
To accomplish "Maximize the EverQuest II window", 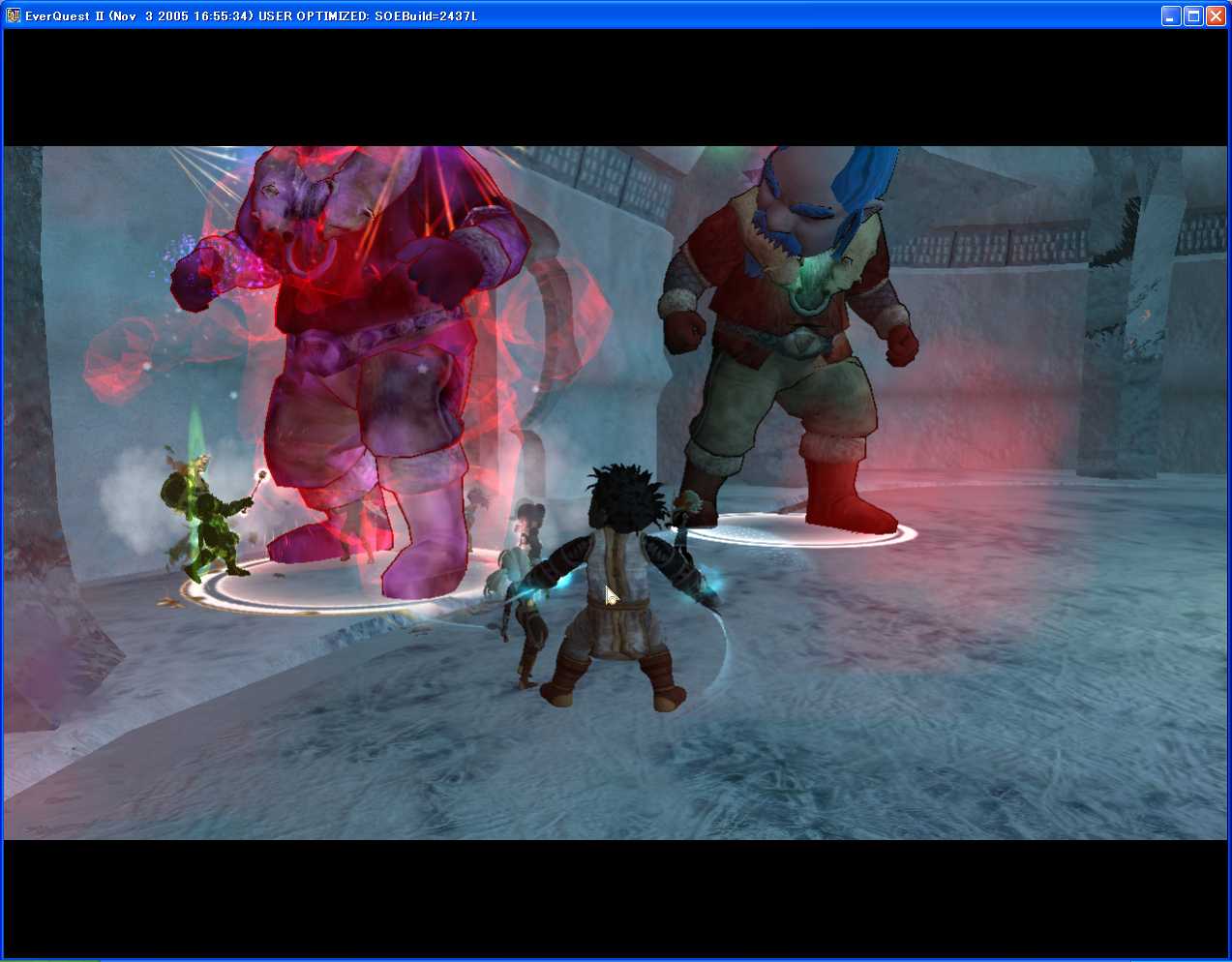I will click(1193, 15).
